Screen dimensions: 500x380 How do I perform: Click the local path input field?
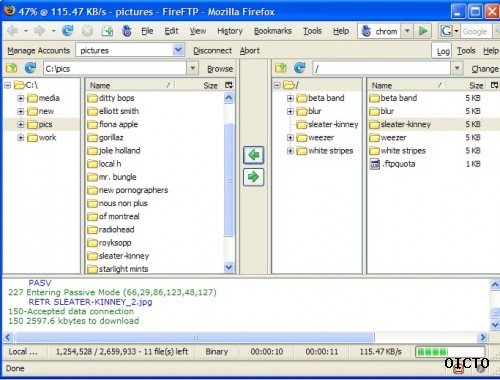[x=115, y=68]
